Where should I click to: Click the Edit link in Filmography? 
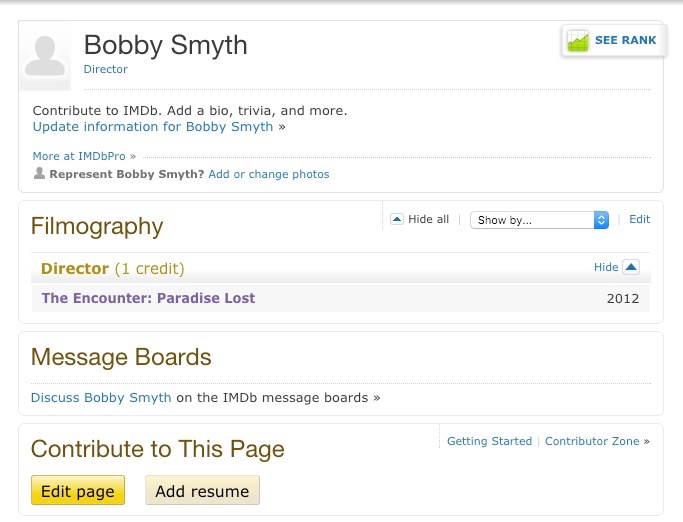tap(639, 219)
